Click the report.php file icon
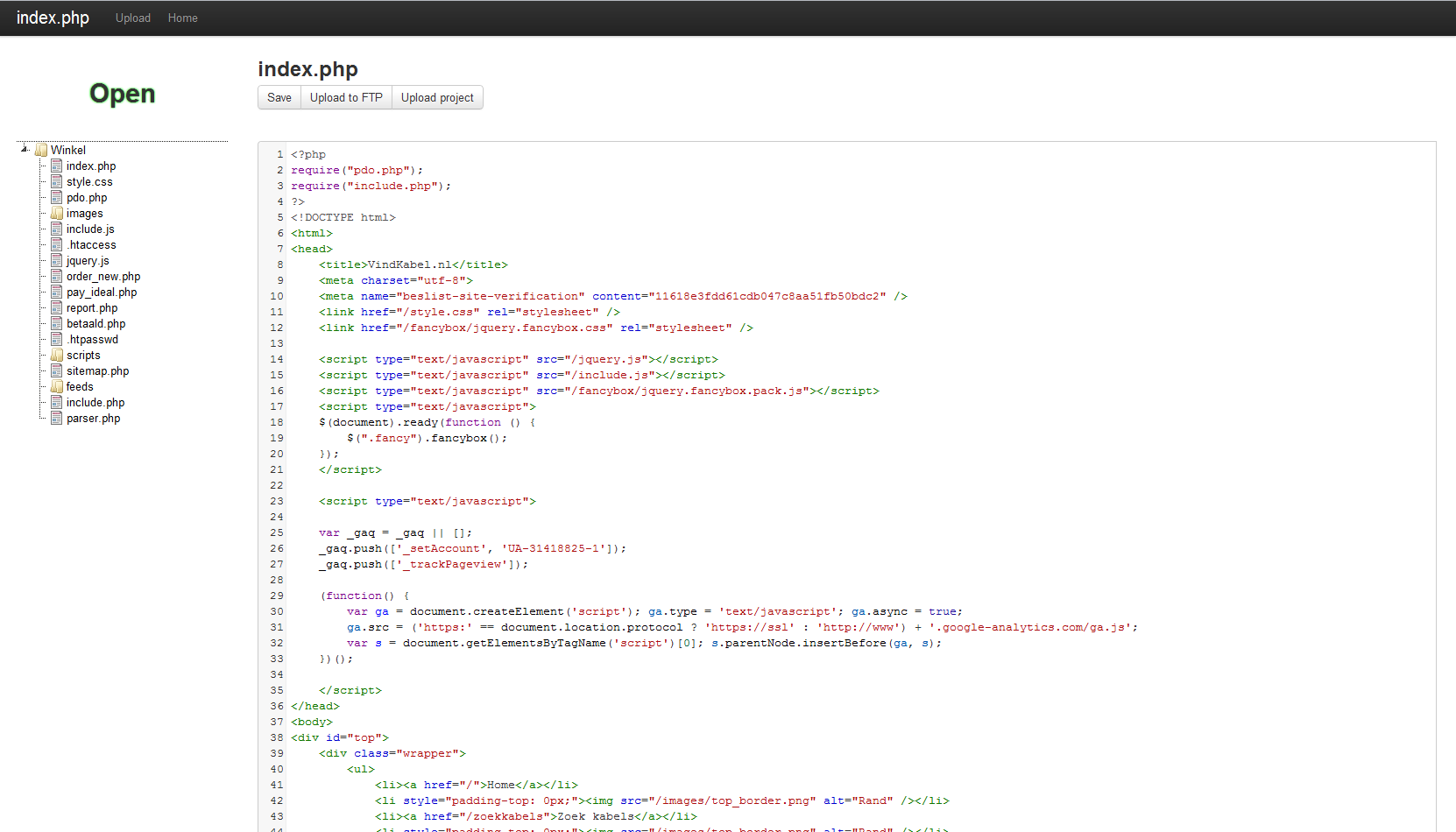 tap(57, 307)
